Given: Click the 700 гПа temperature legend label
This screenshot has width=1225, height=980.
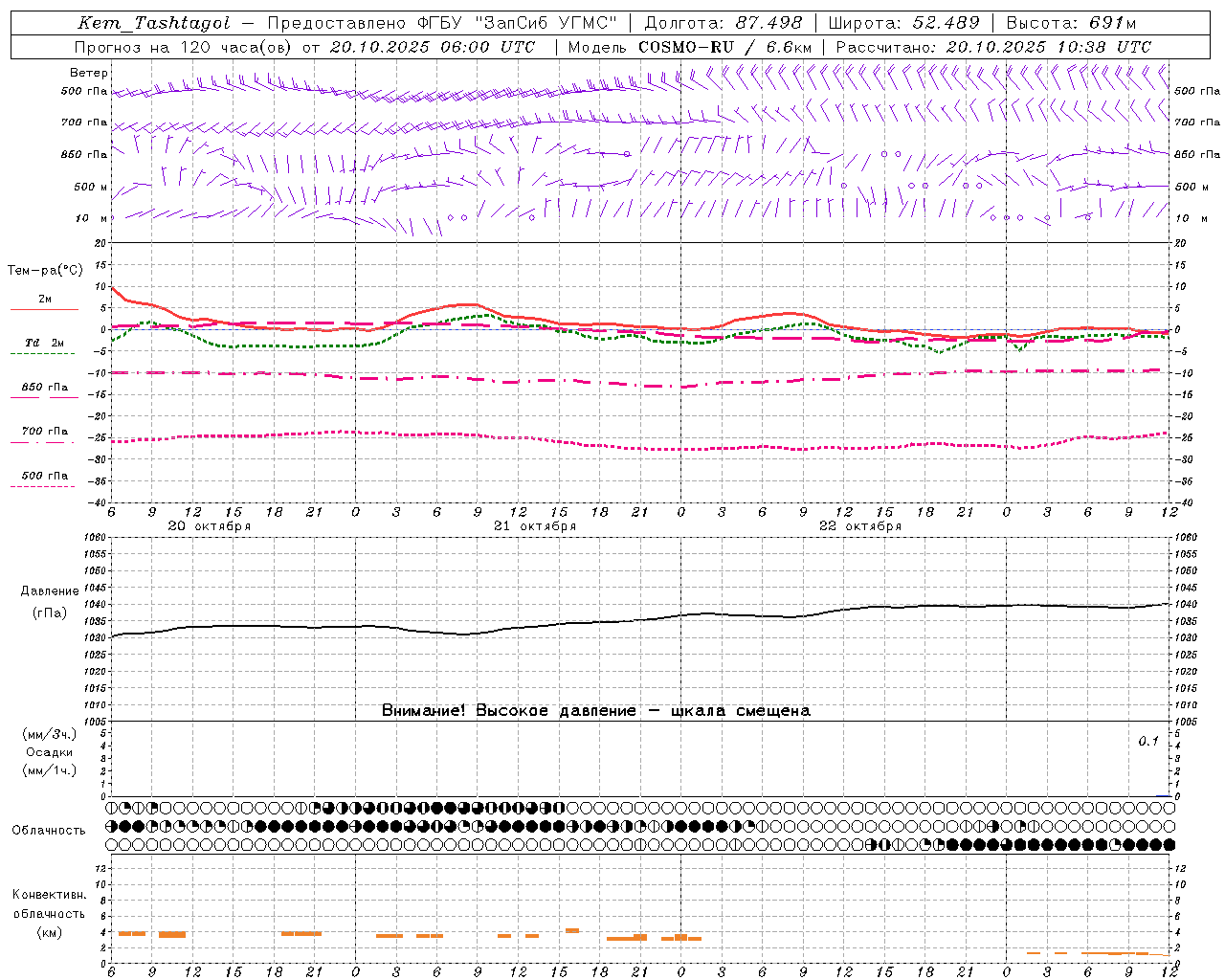Looking at the screenshot, I should tap(45, 432).
